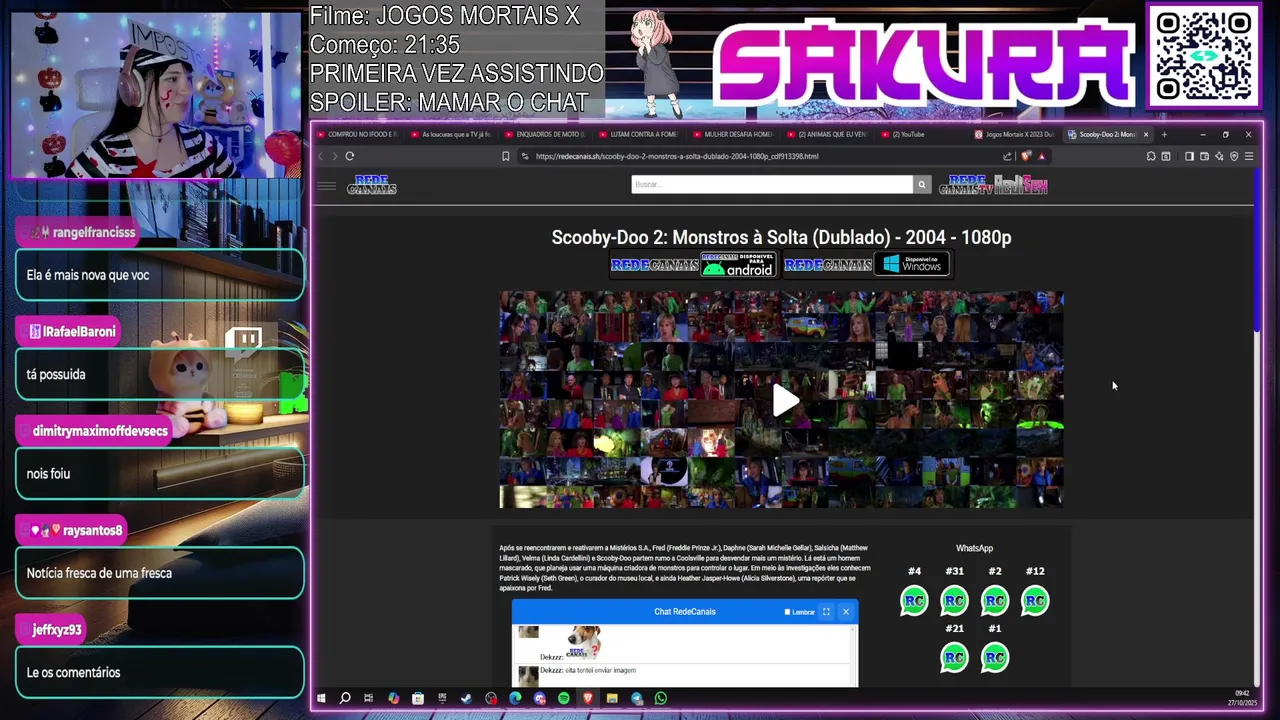Open Steam from taskbar
This screenshot has width=1280, height=720.
pos(466,698)
